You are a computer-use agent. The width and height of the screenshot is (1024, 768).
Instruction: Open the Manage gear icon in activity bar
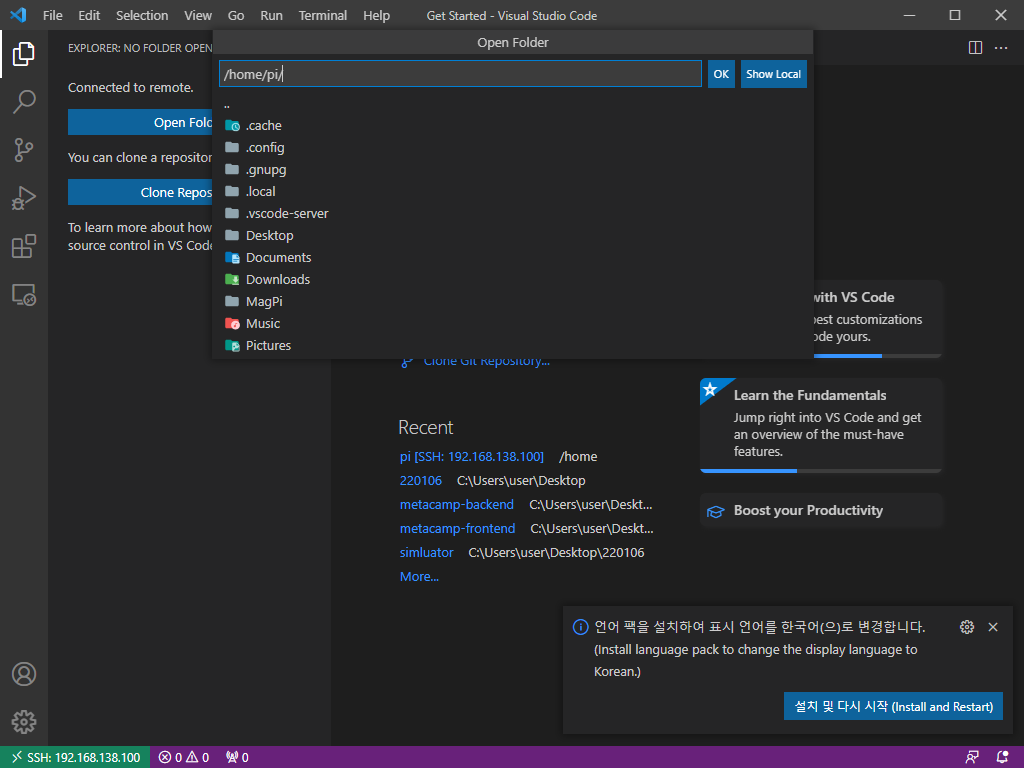pos(24,722)
